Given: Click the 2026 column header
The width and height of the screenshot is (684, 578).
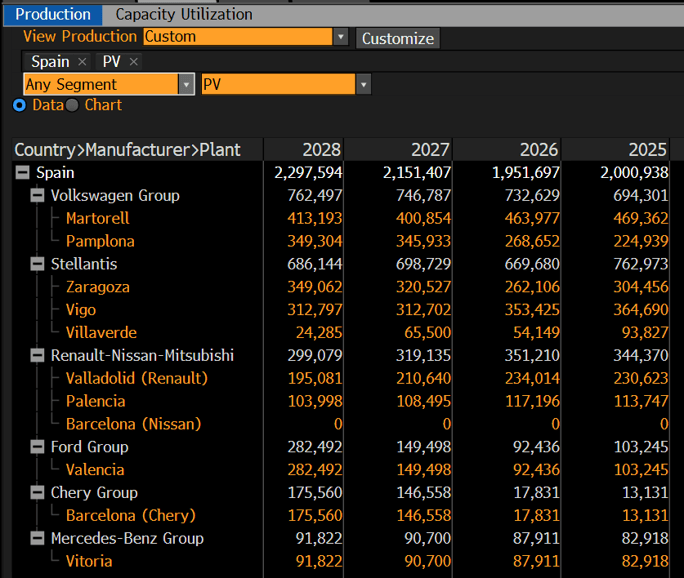Looking at the screenshot, I should coord(507,150).
